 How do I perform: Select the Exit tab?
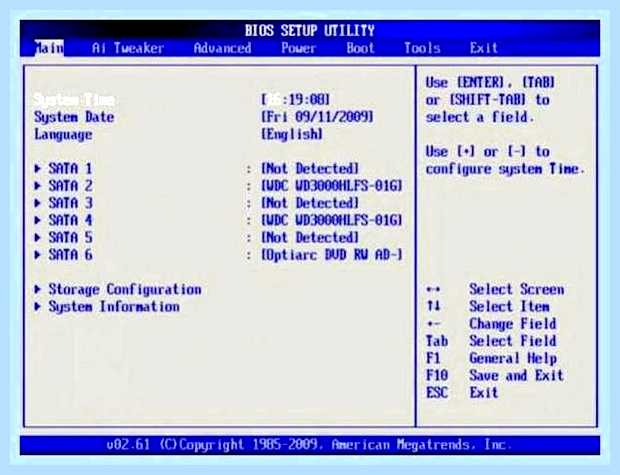(x=484, y=48)
